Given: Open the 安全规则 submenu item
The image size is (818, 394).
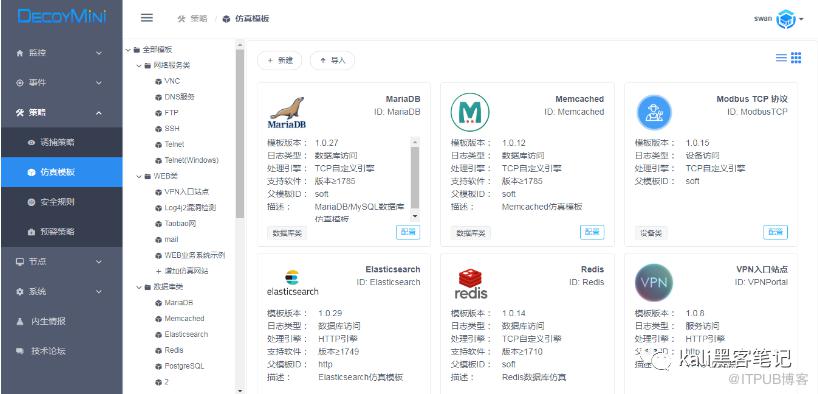Looking at the screenshot, I should pyautogui.click(x=62, y=202).
